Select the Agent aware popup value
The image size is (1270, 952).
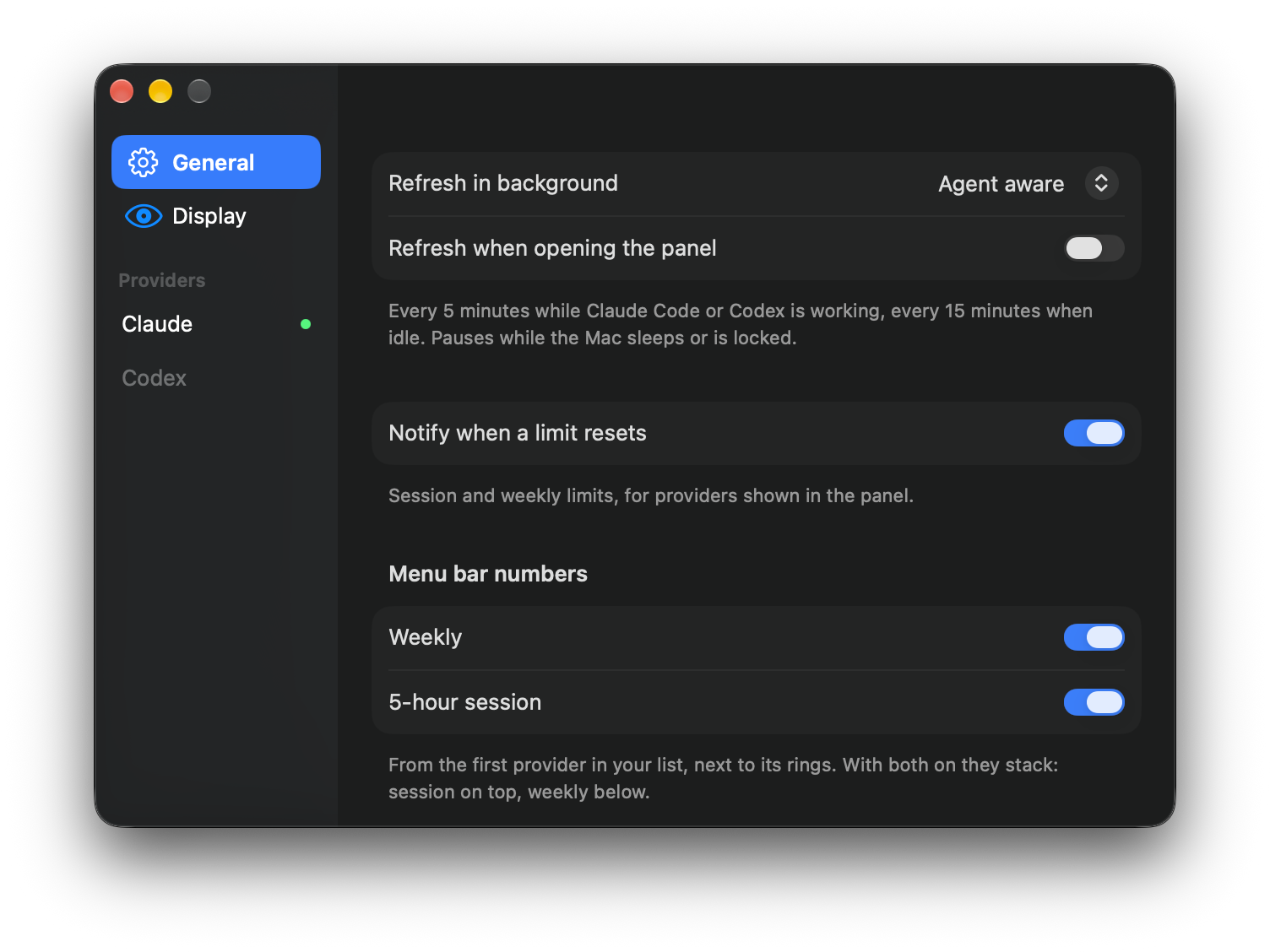click(x=1001, y=184)
